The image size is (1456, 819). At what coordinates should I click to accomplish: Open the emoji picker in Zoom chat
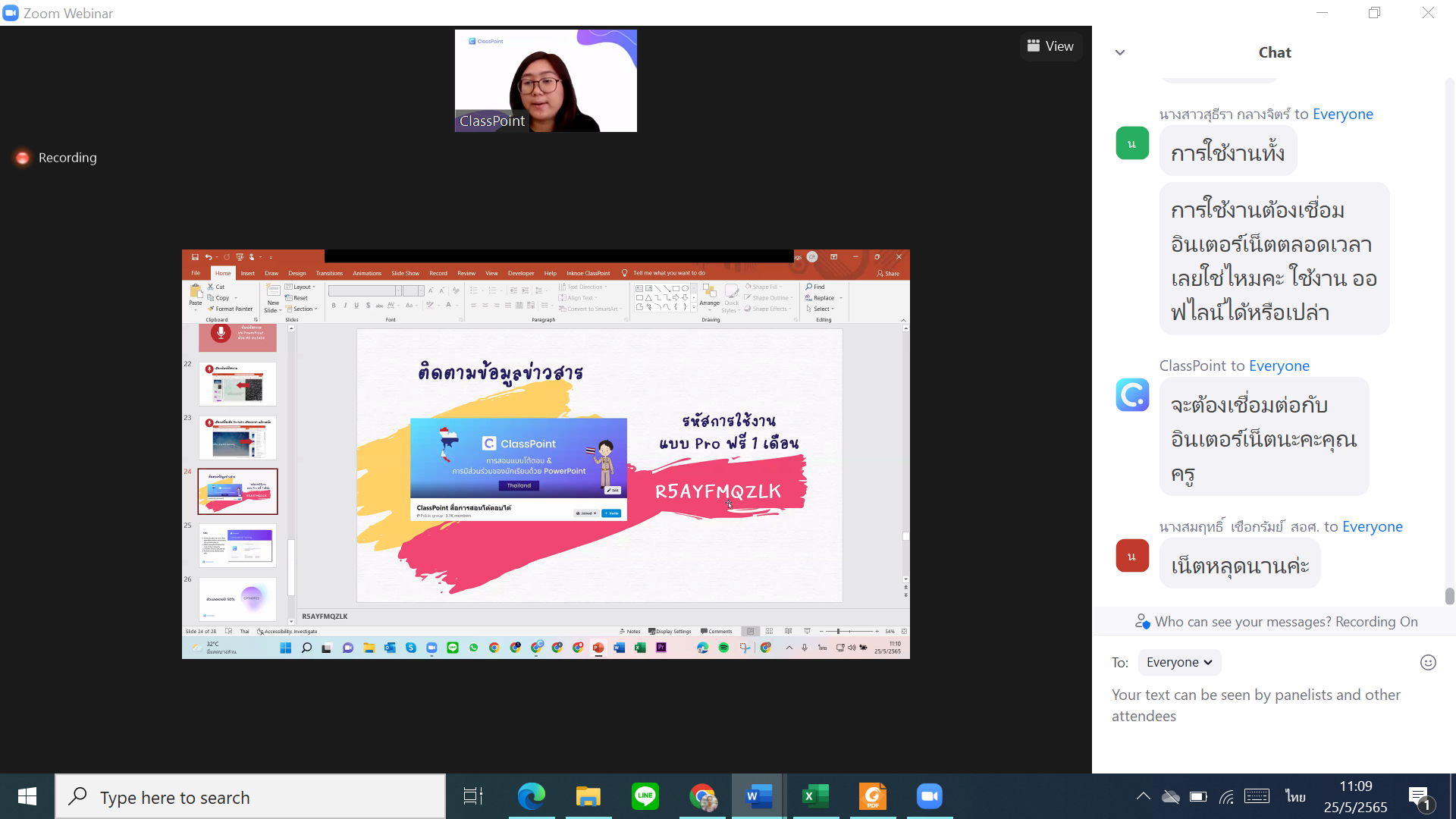click(1428, 662)
